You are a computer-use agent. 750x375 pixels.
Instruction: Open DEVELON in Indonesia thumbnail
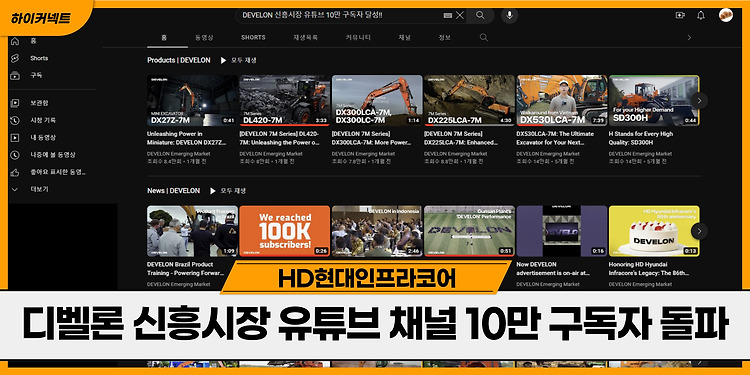(x=377, y=231)
